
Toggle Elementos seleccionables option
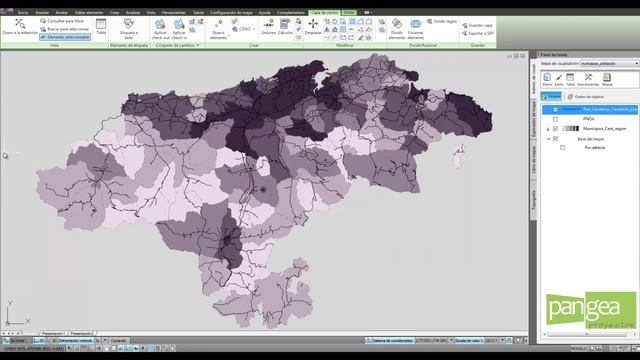[x=65, y=37]
